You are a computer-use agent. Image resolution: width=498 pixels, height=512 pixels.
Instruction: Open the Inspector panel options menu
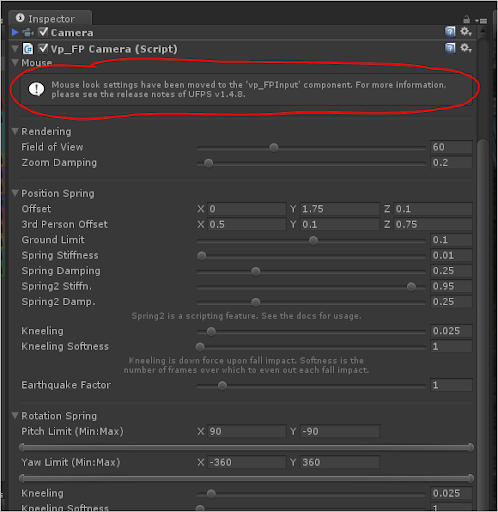tap(481, 21)
